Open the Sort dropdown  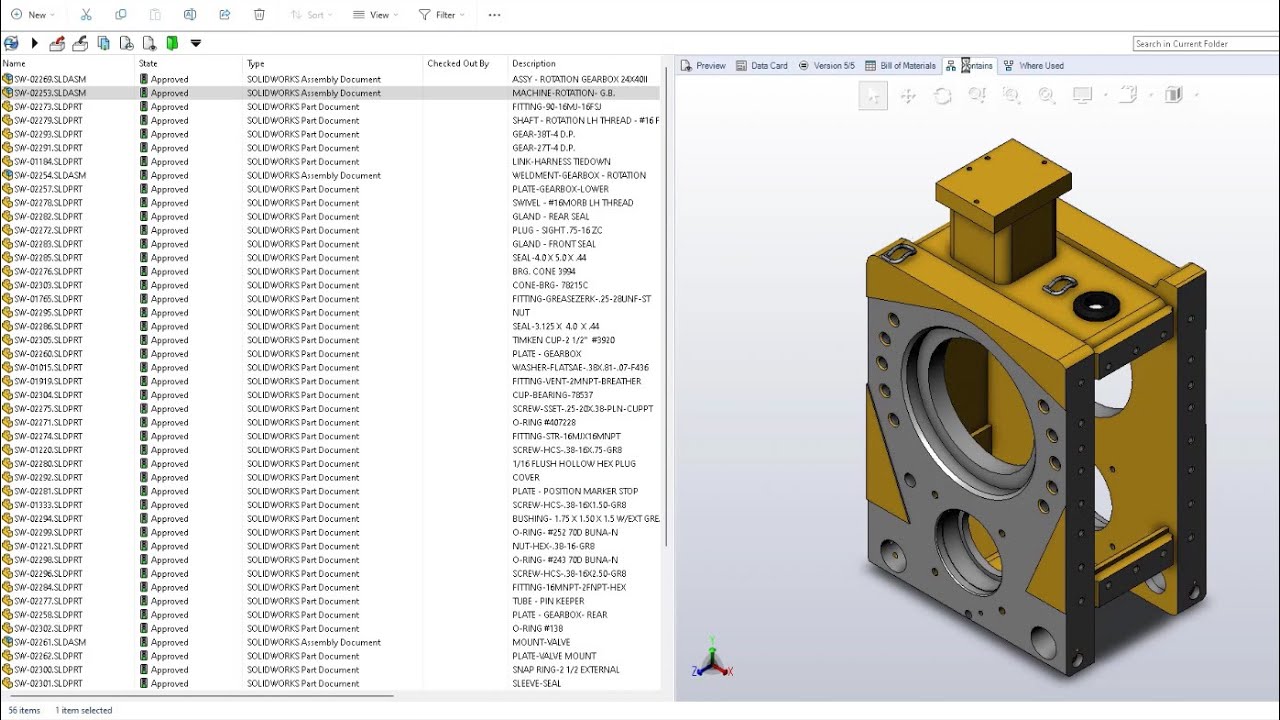coord(311,15)
